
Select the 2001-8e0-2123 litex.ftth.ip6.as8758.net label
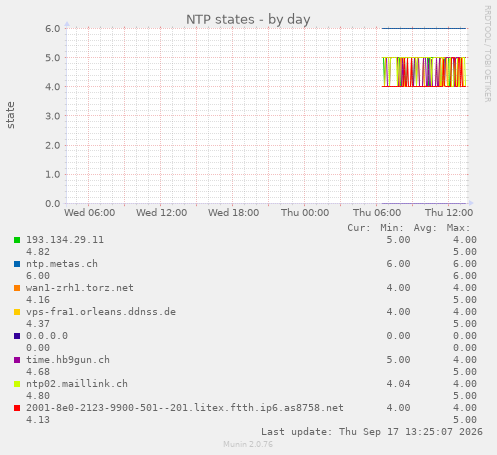(x=185, y=408)
